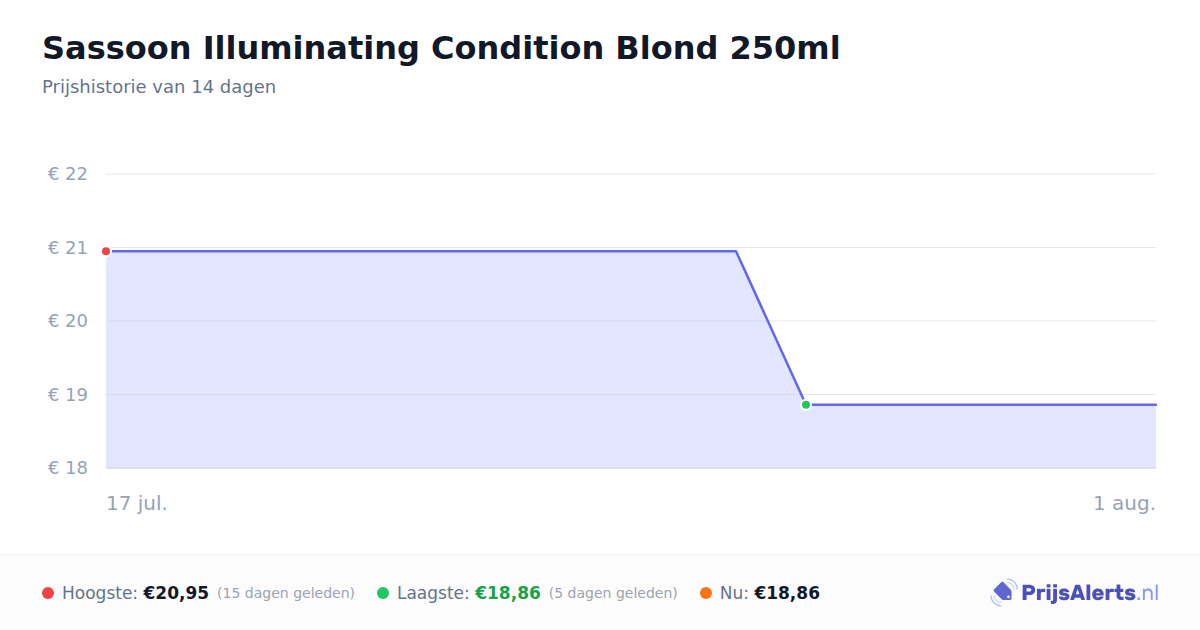Click the Nu €18,86 current price
The width and height of the screenshot is (1200, 630).
(787, 593)
